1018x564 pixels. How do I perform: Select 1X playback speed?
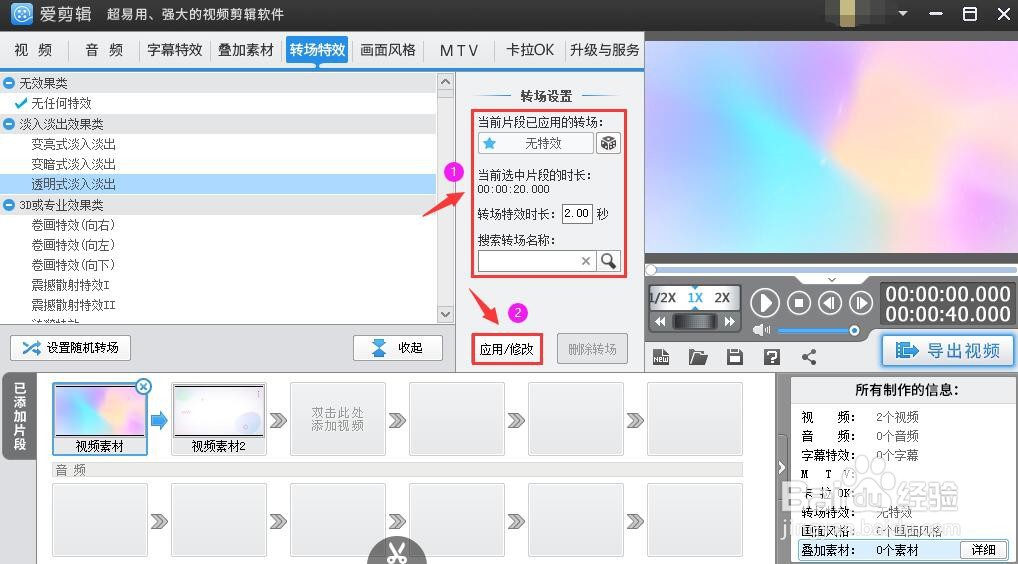(695, 298)
